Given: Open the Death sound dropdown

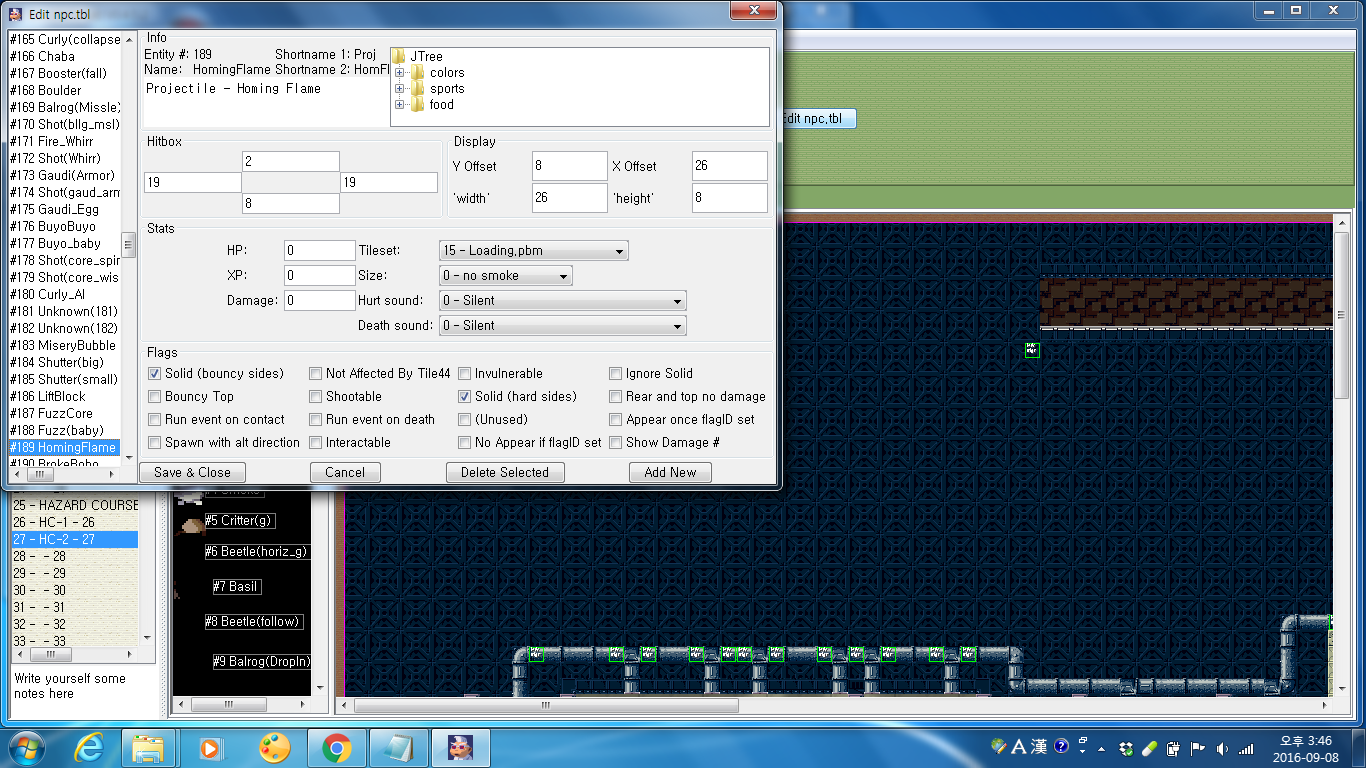Looking at the screenshot, I should pos(562,325).
